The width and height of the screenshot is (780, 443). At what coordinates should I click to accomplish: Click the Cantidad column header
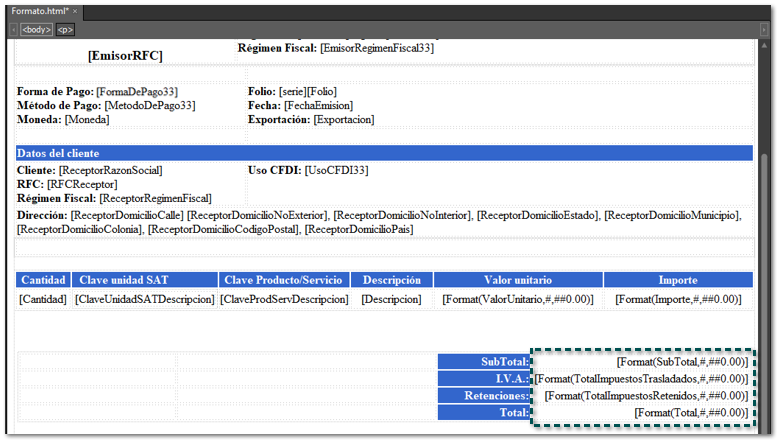43,281
